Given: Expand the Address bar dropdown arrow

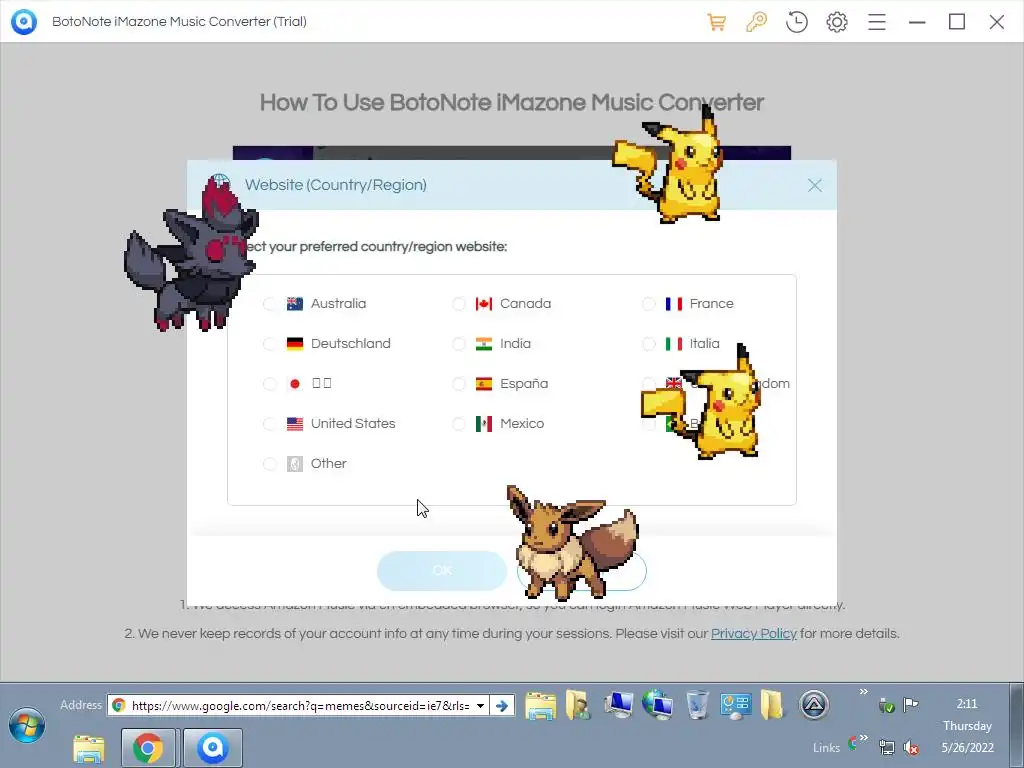Looking at the screenshot, I should point(481,705).
